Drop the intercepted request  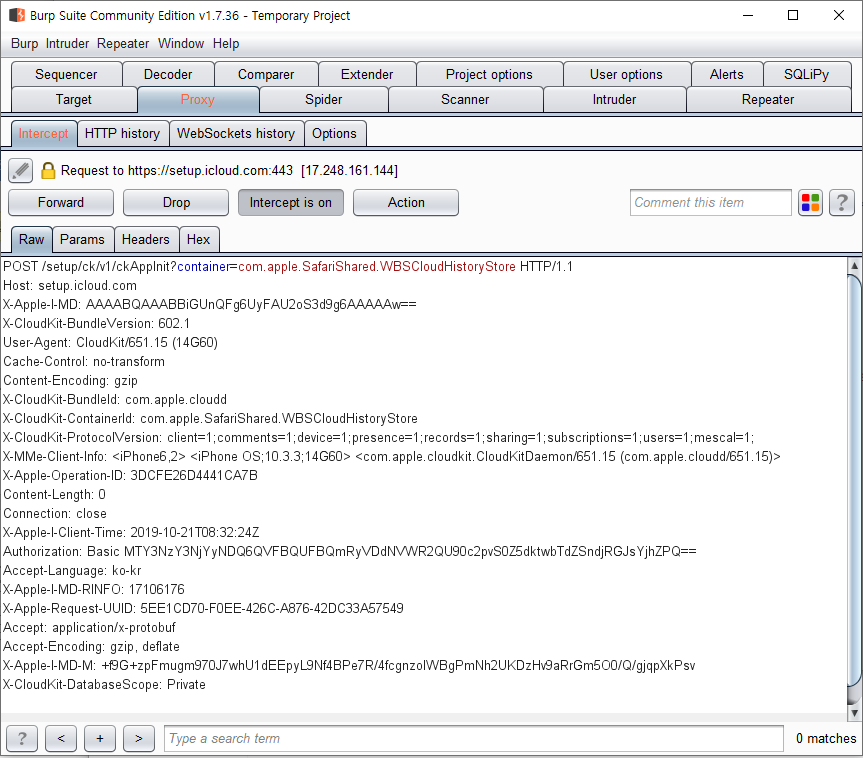[176, 203]
